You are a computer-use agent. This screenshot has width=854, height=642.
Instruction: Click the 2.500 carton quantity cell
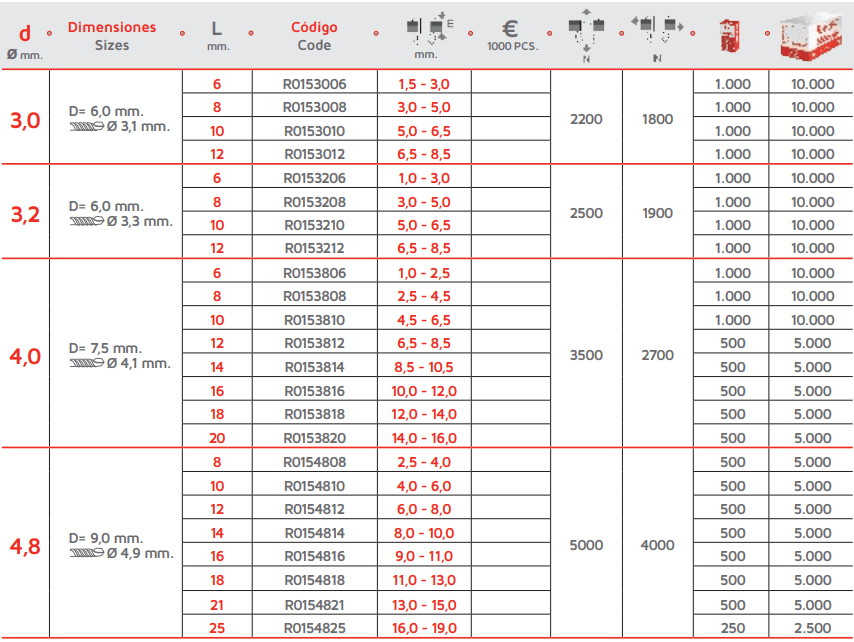tap(812, 628)
